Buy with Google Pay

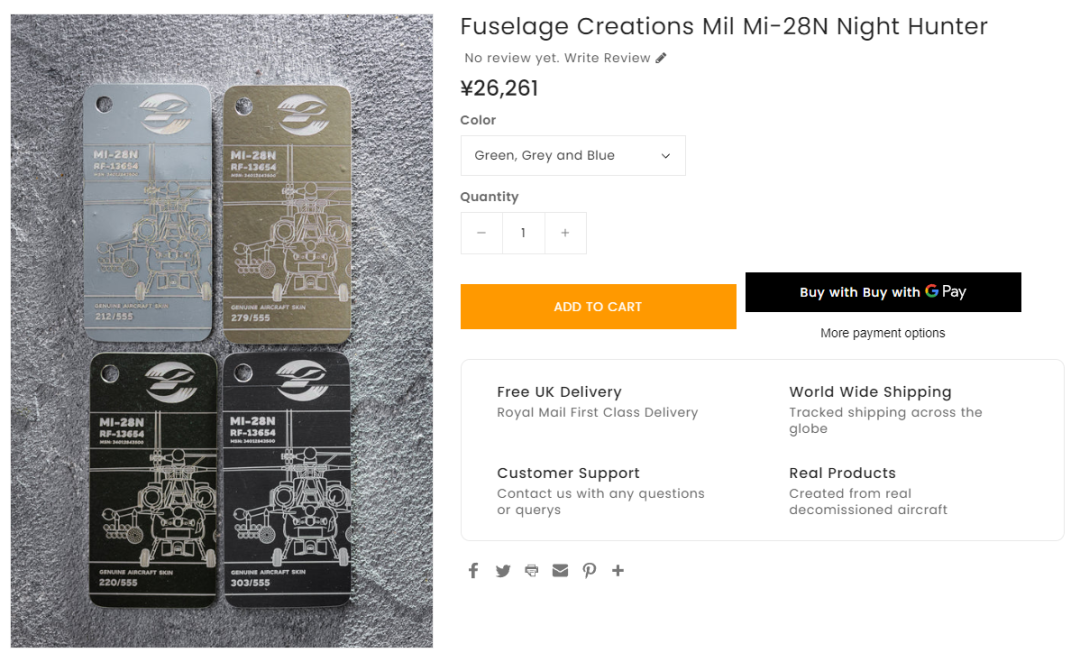point(883,292)
